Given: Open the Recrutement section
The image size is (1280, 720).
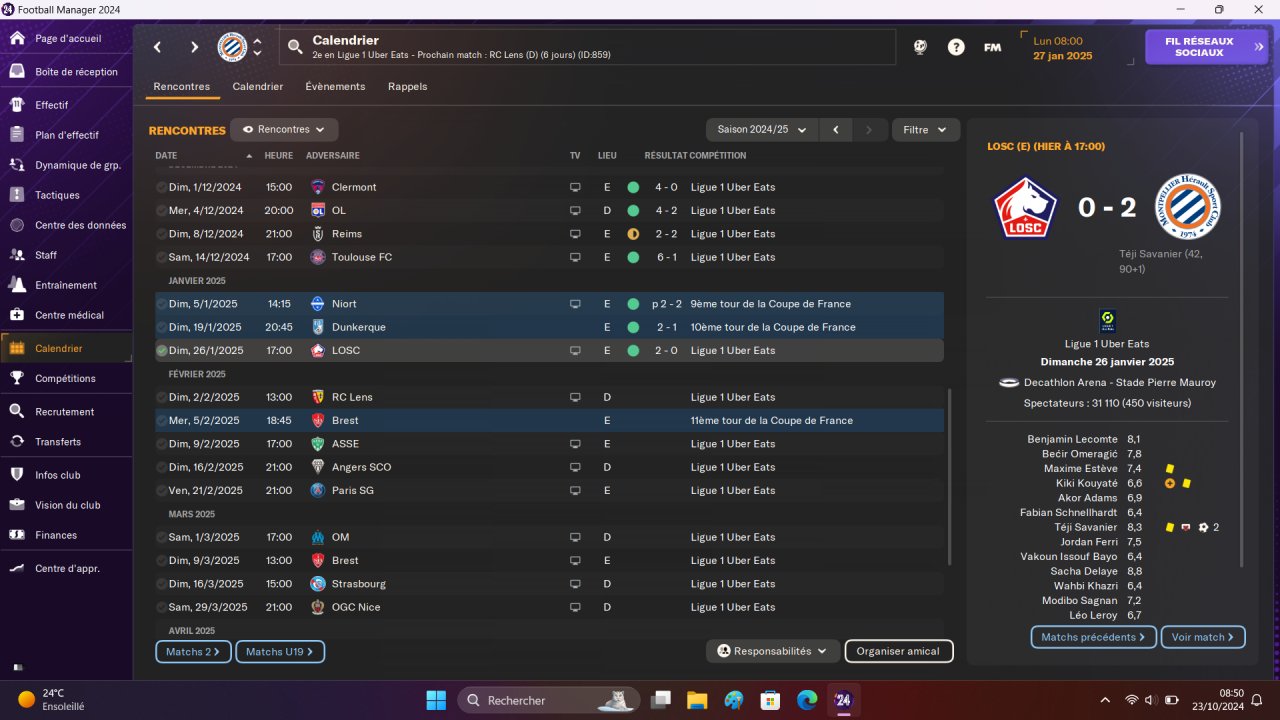Looking at the screenshot, I should coord(66,412).
